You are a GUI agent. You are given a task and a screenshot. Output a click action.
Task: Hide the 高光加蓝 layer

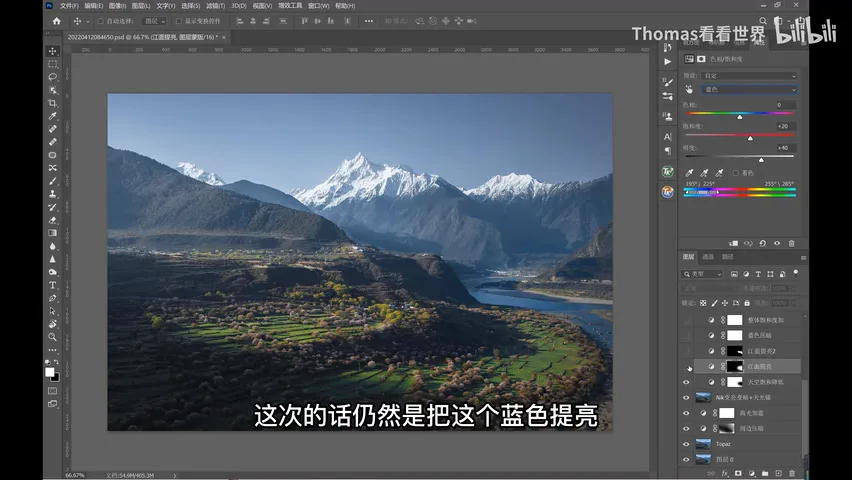(x=686, y=413)
